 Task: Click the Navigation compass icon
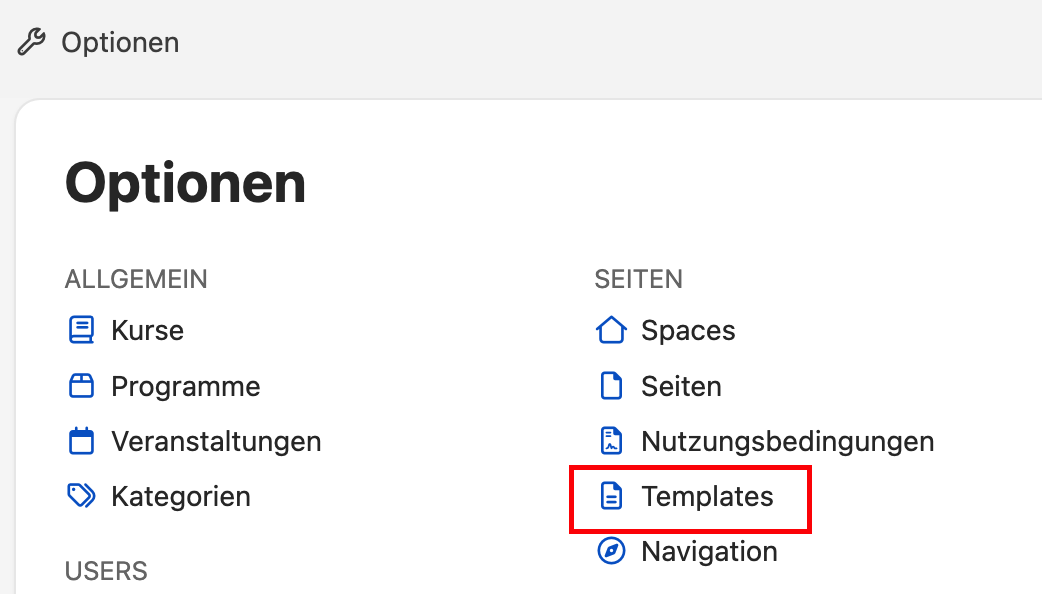coord(611,551)
